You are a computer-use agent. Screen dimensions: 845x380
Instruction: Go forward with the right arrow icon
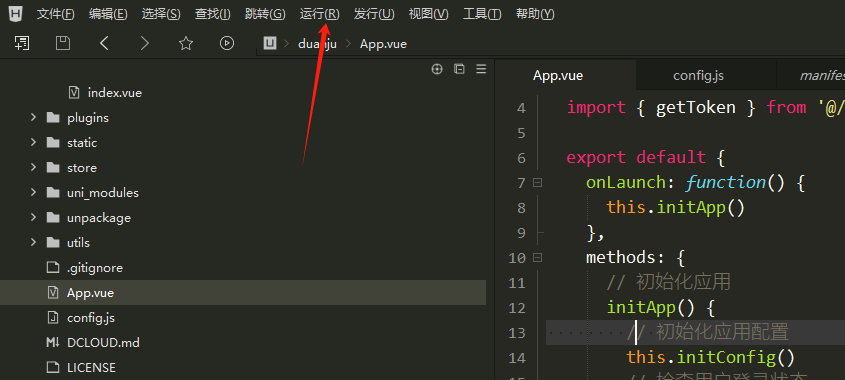(144, 43)
